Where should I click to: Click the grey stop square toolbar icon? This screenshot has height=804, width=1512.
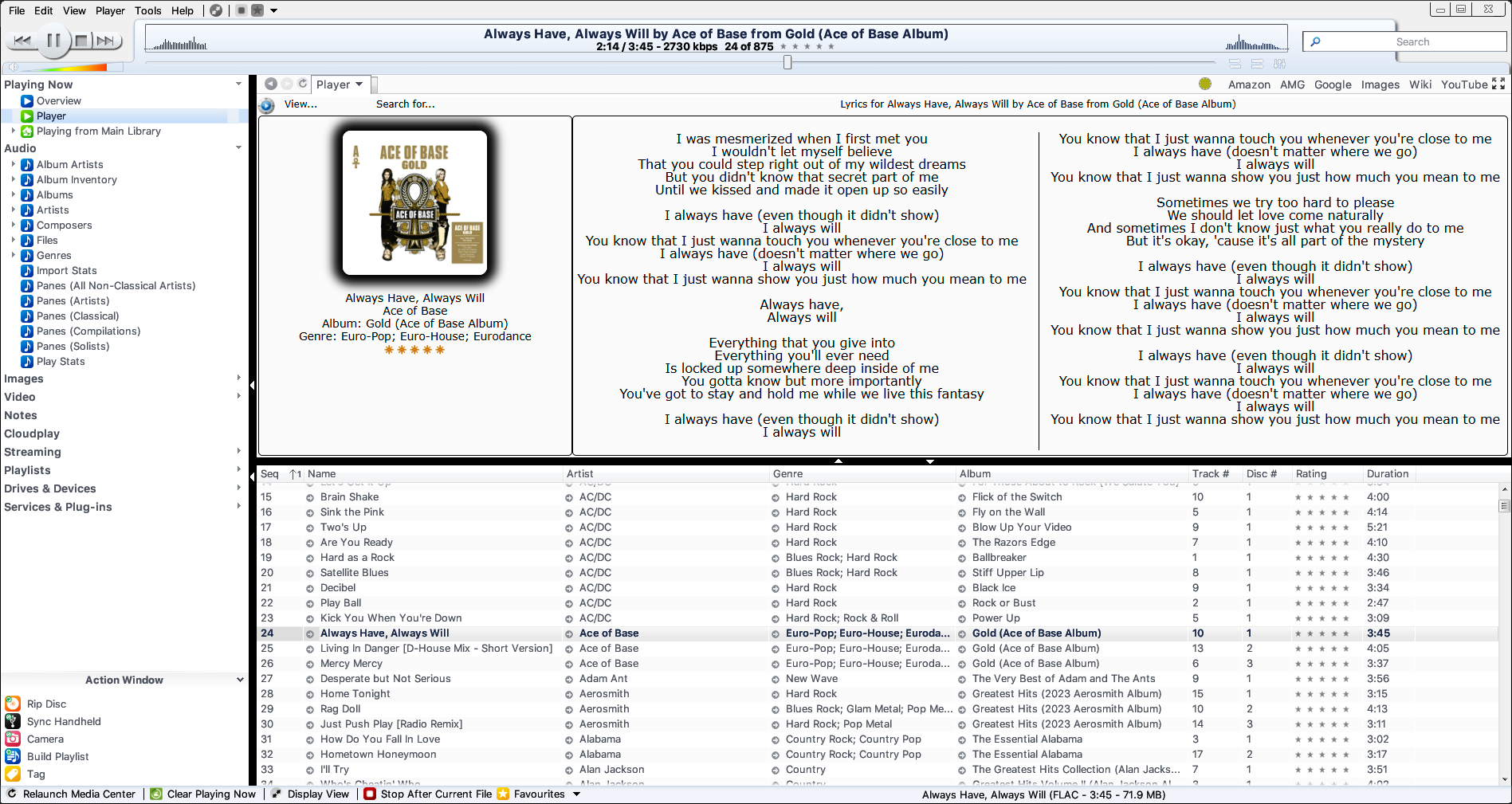(x=241, y=10)
